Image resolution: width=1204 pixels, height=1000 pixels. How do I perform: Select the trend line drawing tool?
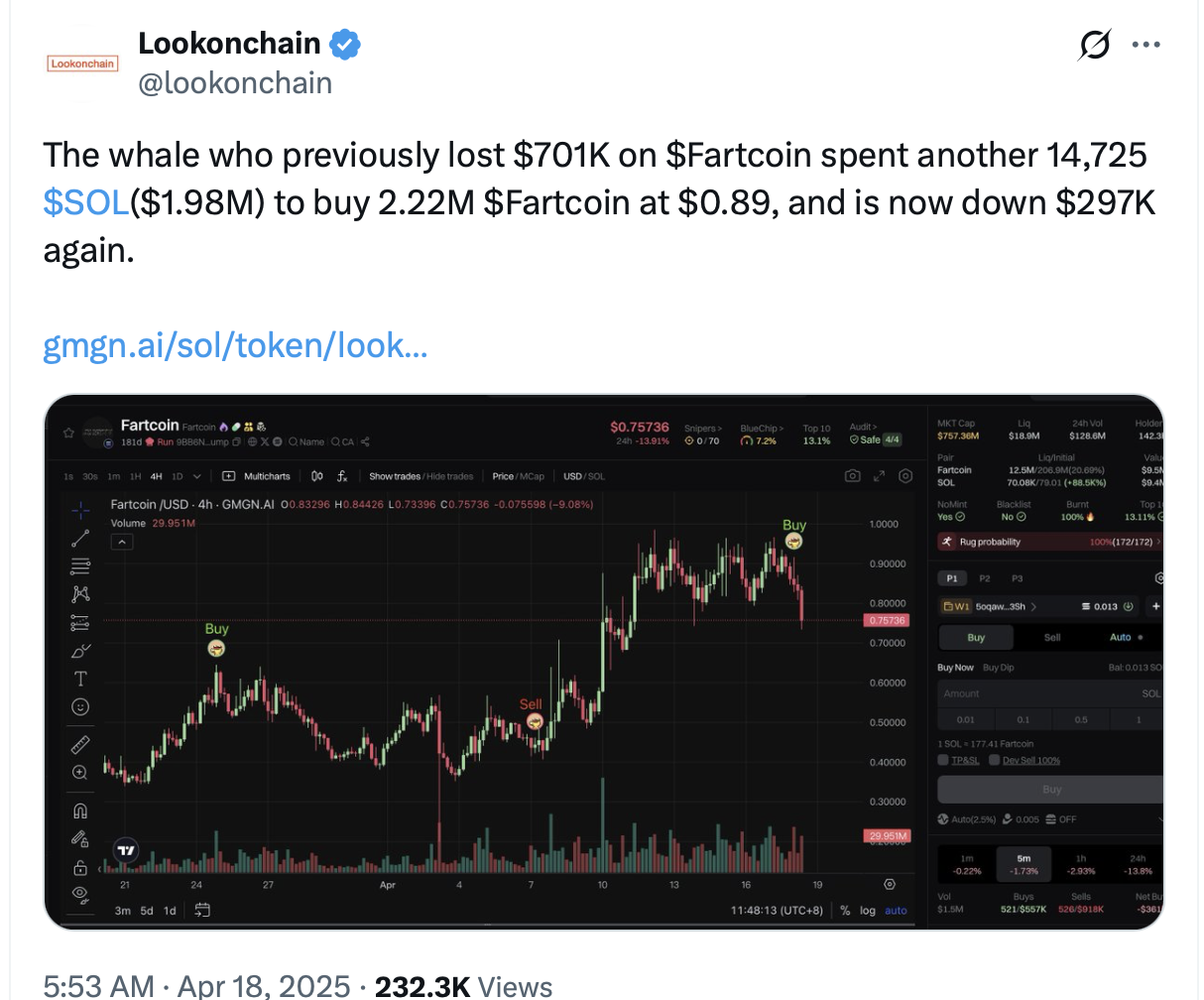pos(80,539)
